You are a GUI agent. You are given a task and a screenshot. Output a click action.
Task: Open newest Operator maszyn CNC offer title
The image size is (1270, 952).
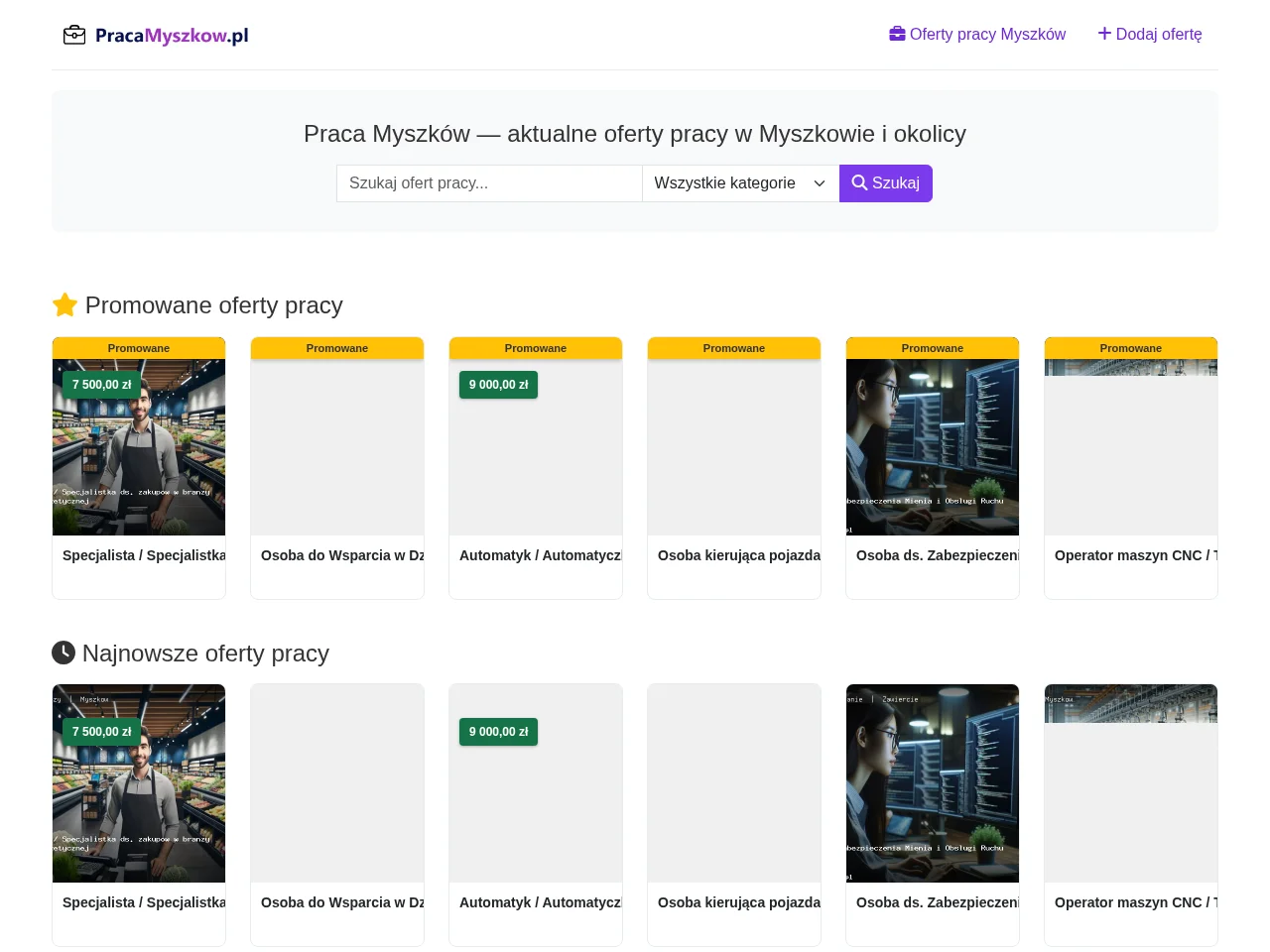click(x=1136, y=902)
